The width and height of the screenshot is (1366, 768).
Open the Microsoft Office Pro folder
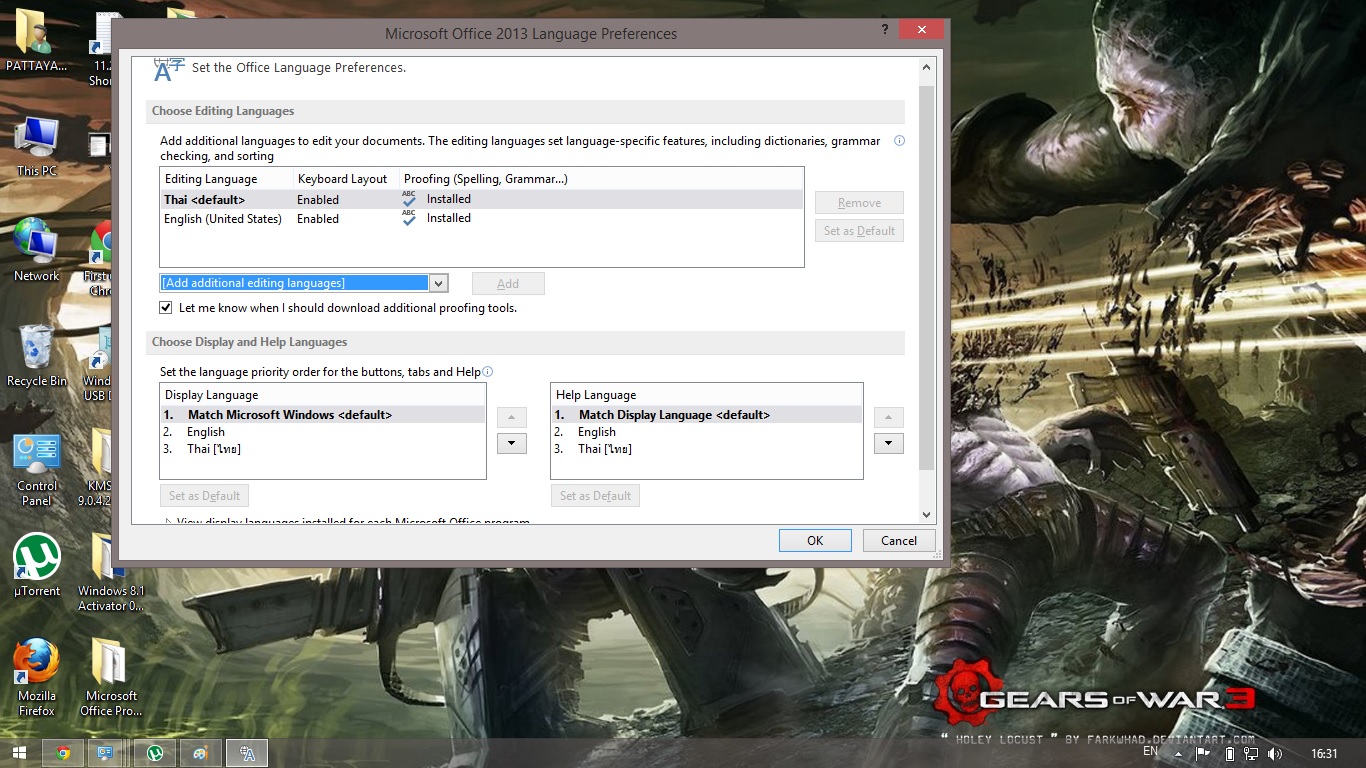tap(111, 677)
